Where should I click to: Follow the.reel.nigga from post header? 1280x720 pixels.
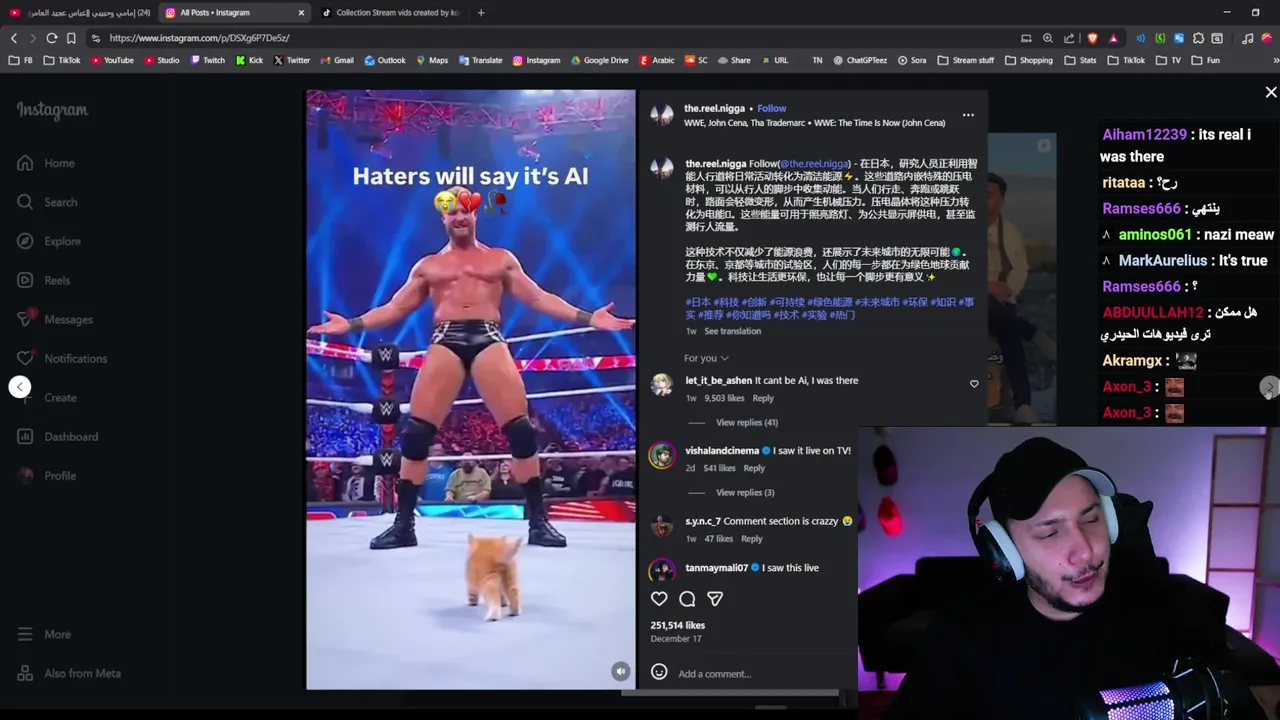pyautogui.click(x=771, y=108)
